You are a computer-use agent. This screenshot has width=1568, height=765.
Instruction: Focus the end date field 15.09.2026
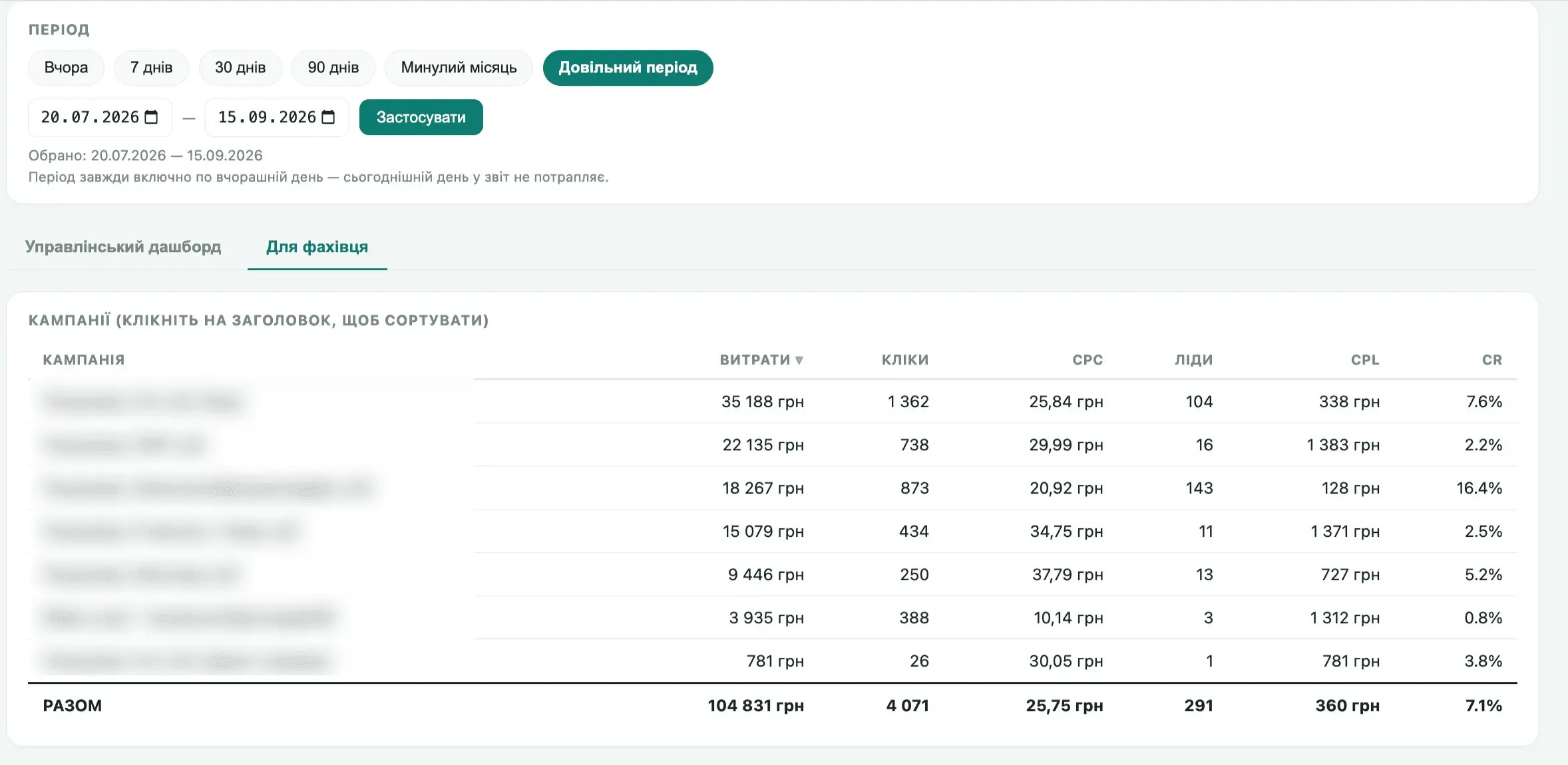point(277,117)
